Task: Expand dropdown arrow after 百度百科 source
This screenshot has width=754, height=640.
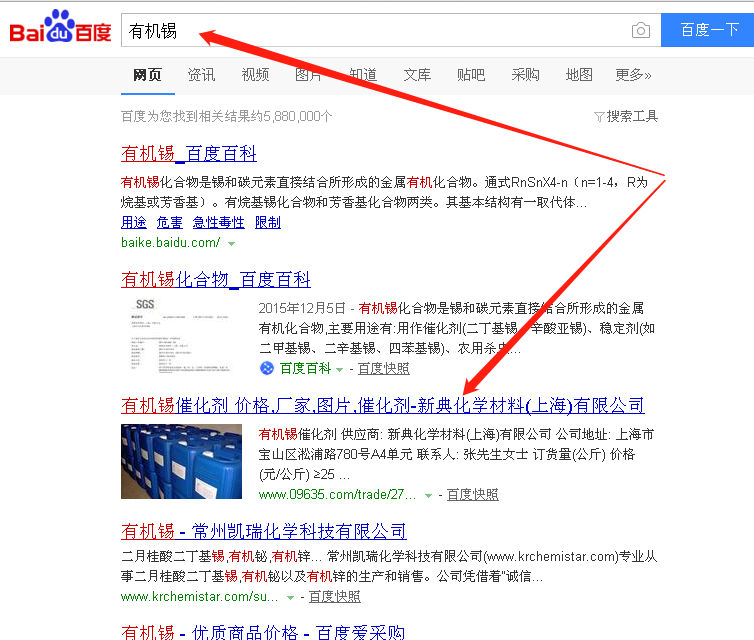Action: coord(339,370)
